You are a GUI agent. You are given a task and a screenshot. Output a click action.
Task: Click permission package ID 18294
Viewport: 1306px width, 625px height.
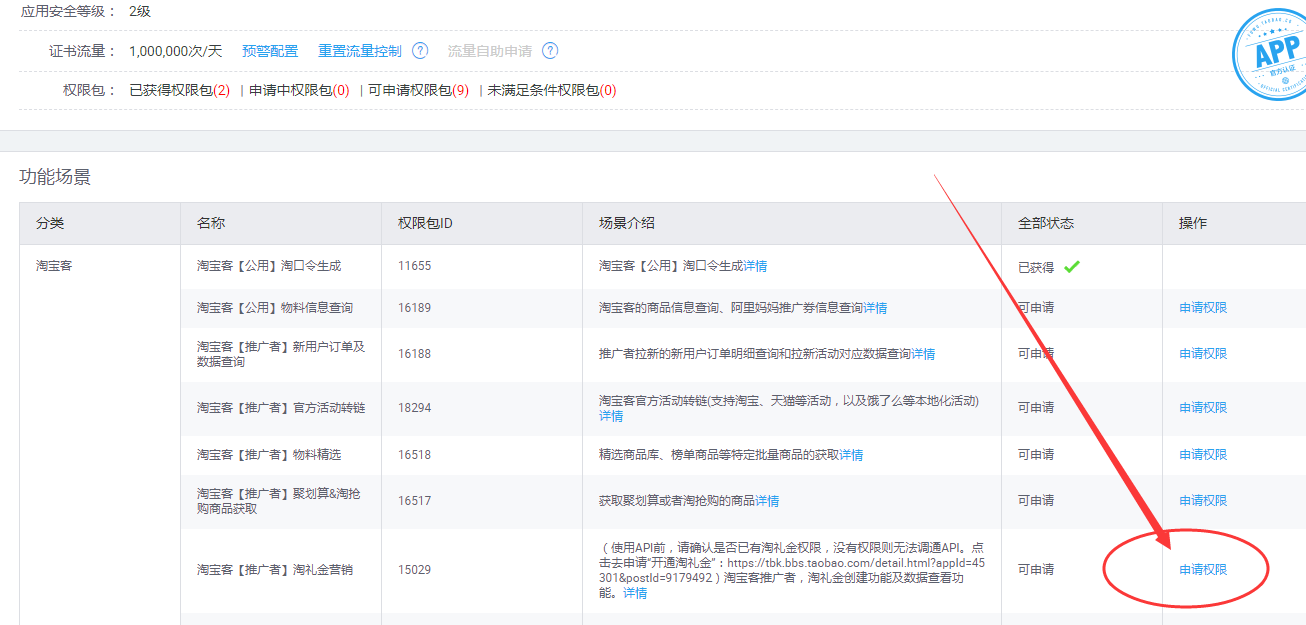414,408
